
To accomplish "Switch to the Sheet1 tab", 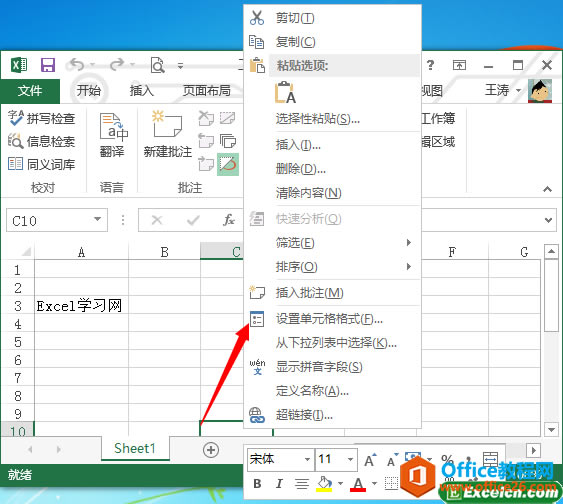I will tap(135, 448).
